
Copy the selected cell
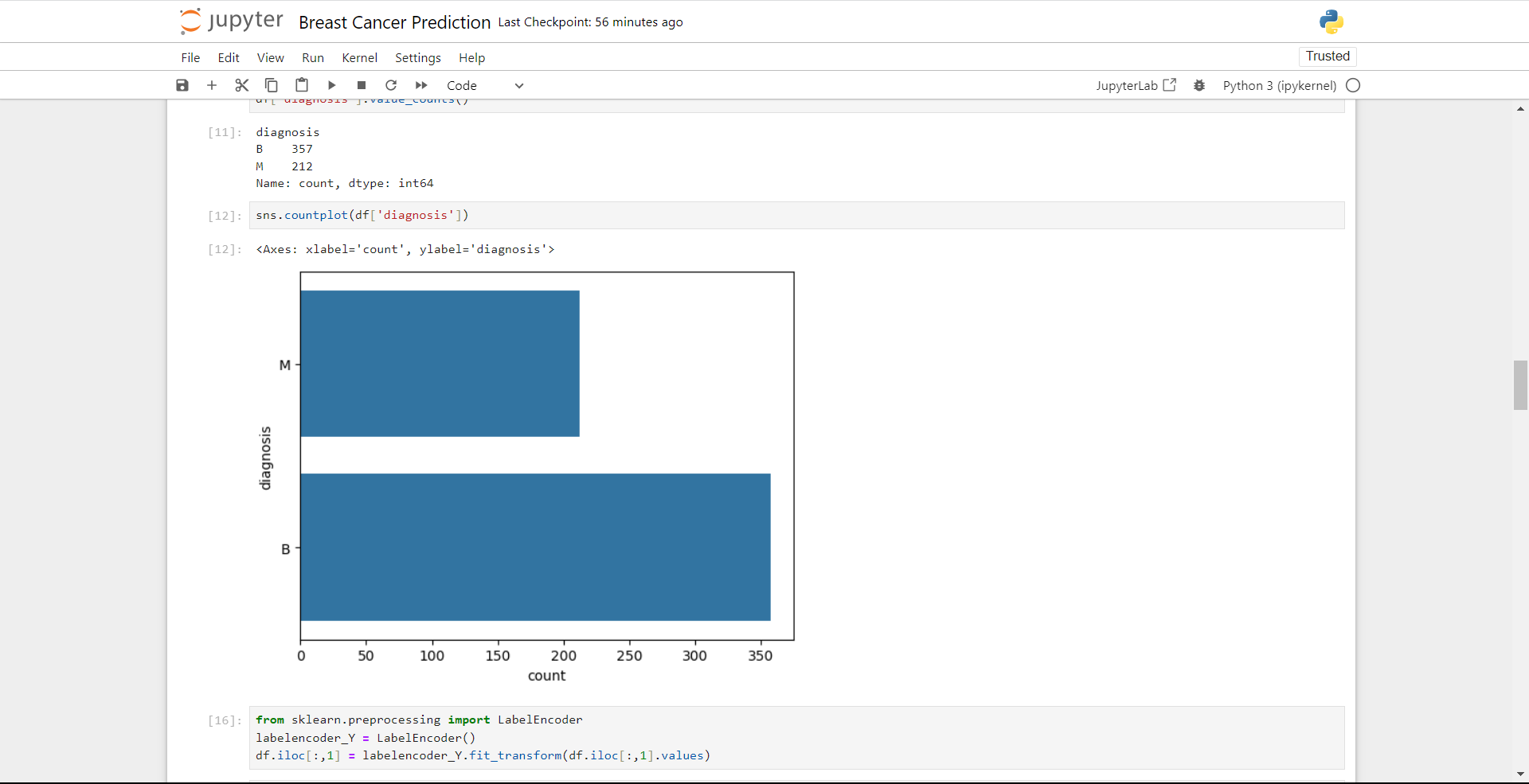(271, 85)
